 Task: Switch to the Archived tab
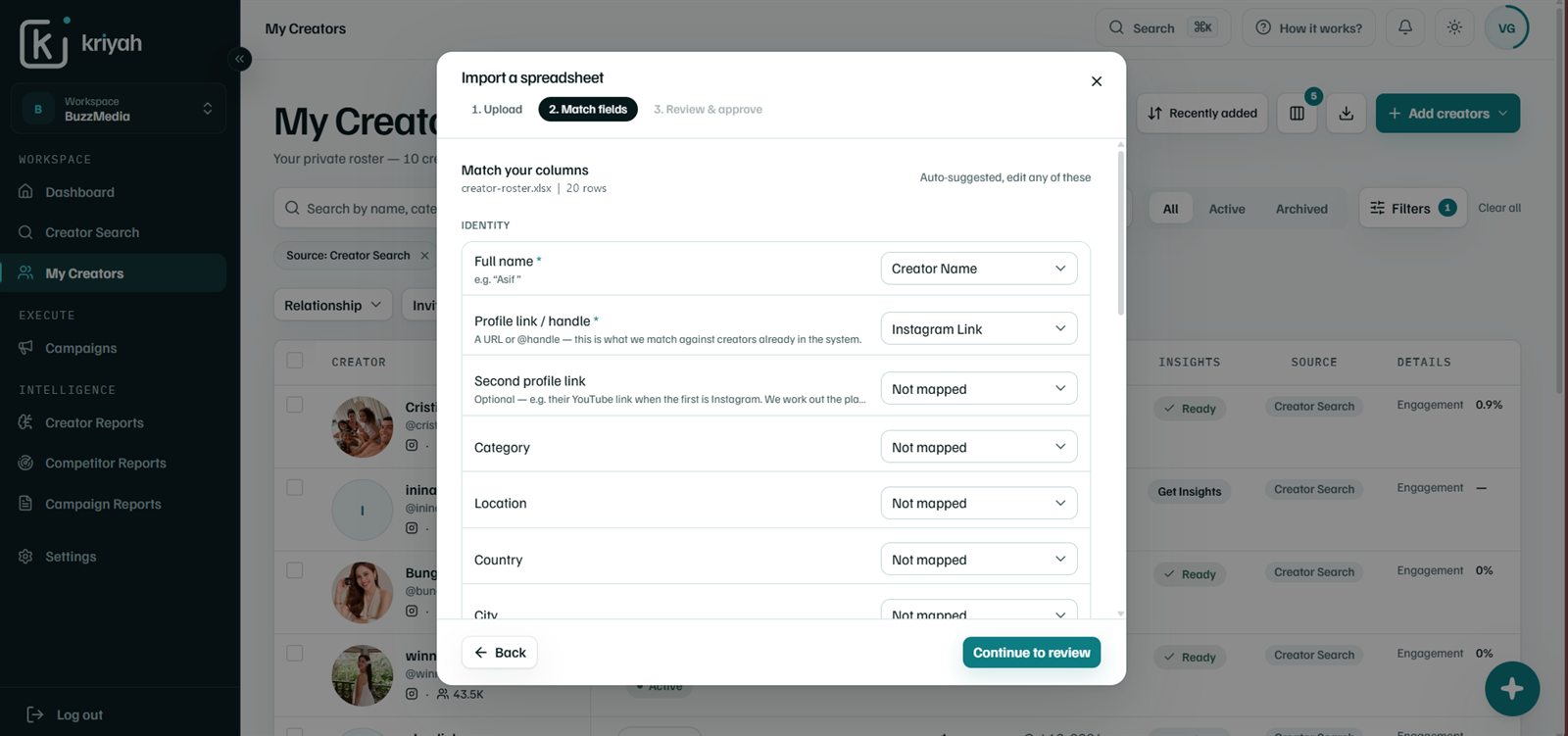(1301, 209)
